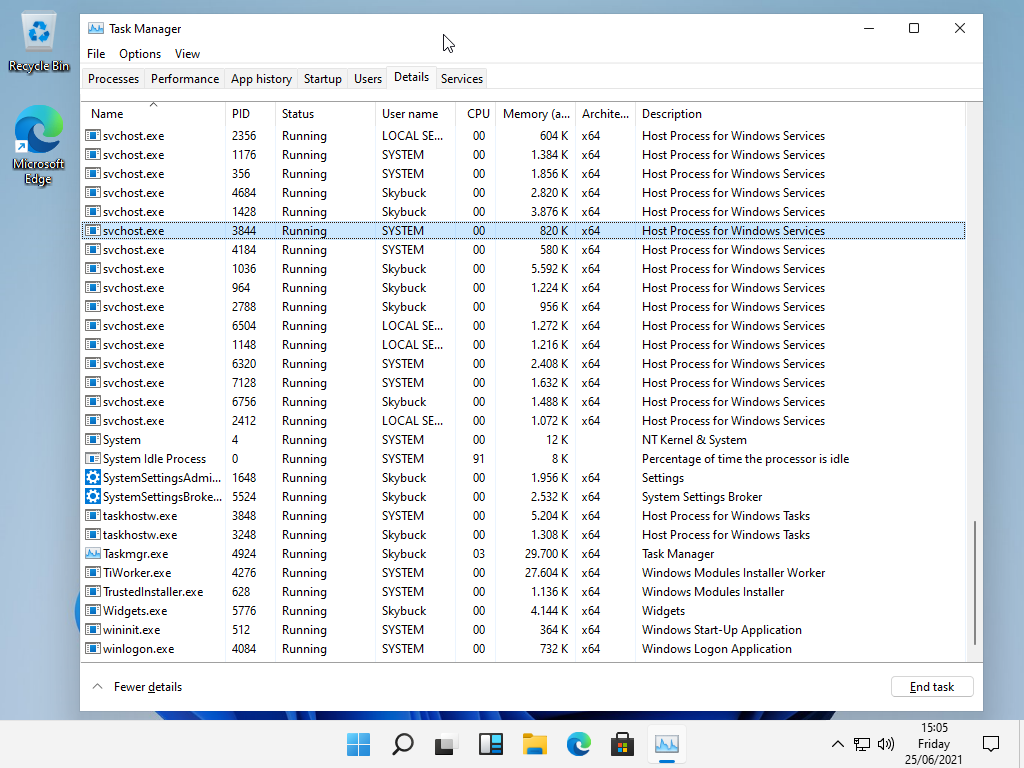This screenshot has height=768, width=1024.
Task: Sort by Name column header
Action: coord(107,114)
